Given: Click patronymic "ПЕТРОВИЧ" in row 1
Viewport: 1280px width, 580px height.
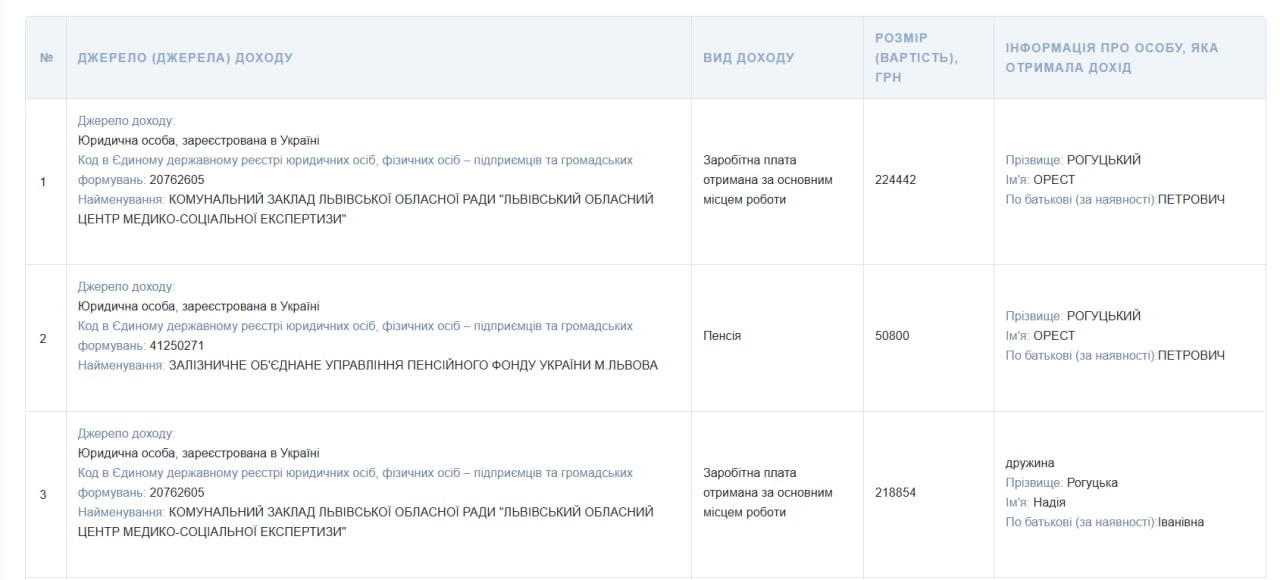Looking at the screenshot, I should pyautogui.click(x=1191, y=200).
